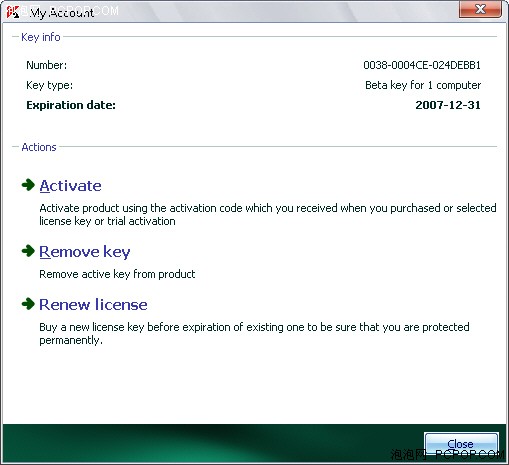Click the activation code description text

click(x=268, y=214)
